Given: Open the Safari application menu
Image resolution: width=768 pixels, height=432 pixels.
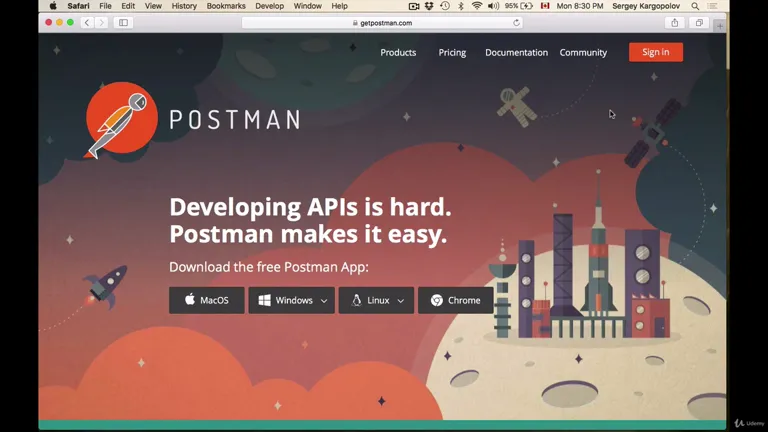Looking at the screenshot, I should [x=78, y=6].
